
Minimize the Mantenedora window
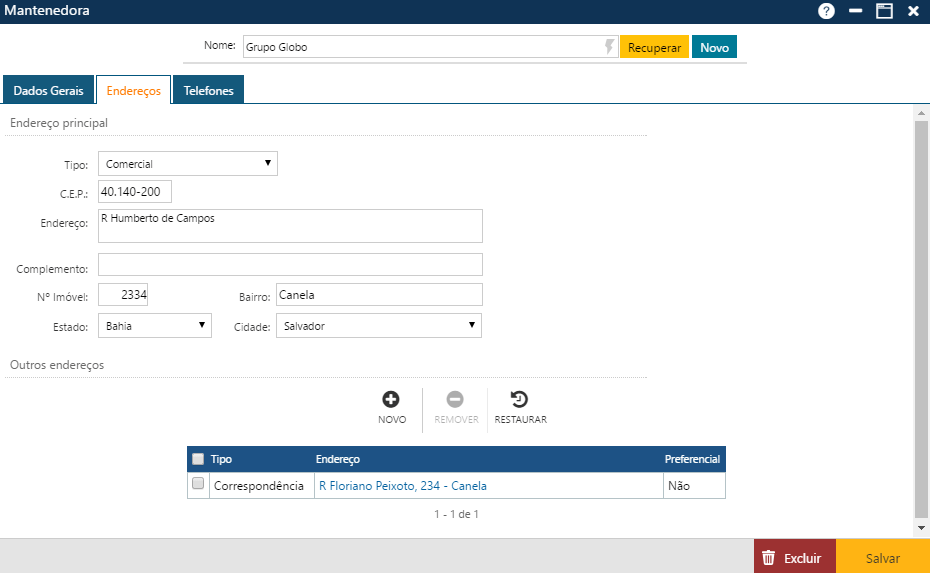855,11
